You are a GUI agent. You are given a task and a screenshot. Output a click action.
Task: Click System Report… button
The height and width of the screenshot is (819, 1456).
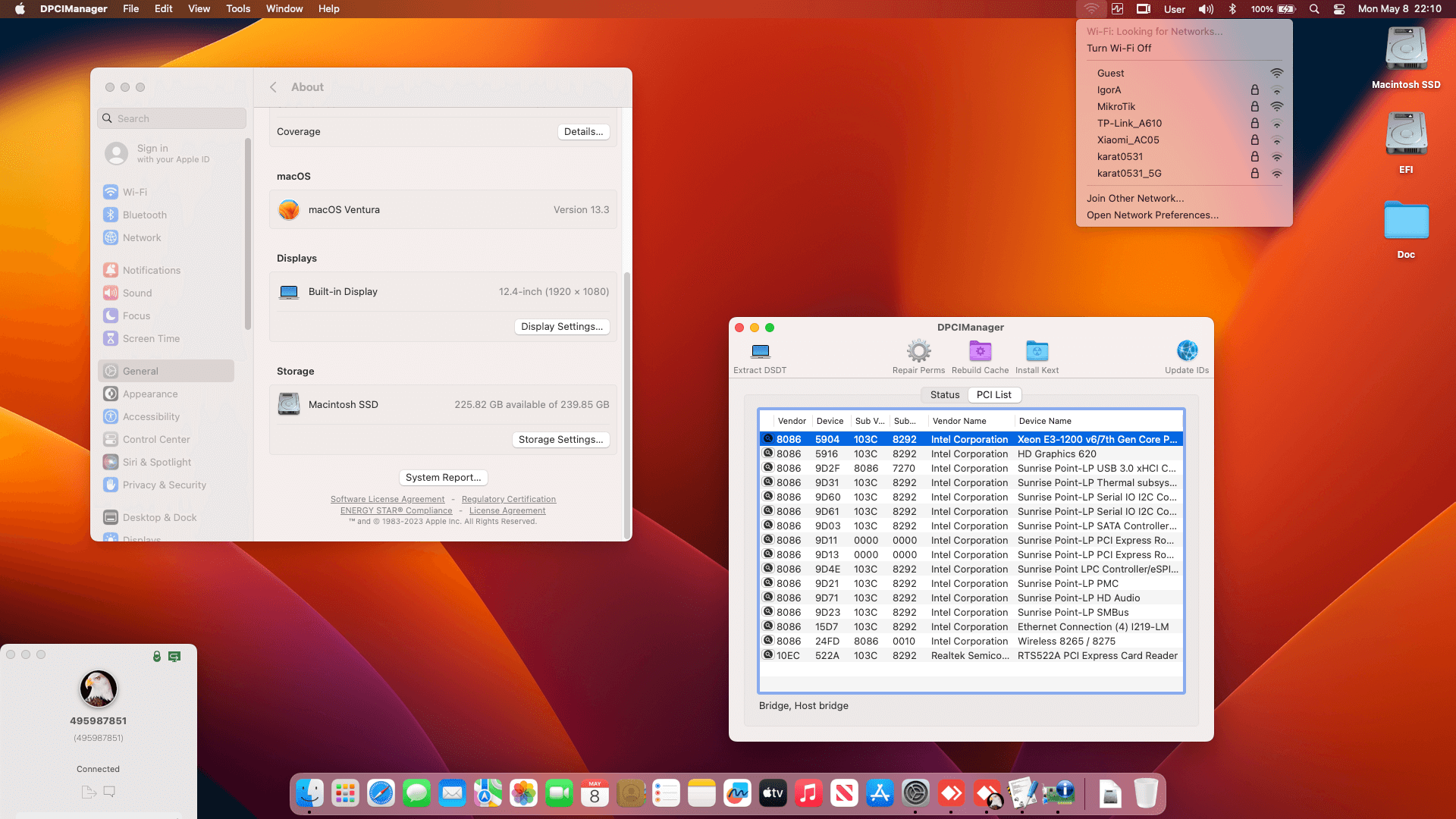click(x=444, y=478)
